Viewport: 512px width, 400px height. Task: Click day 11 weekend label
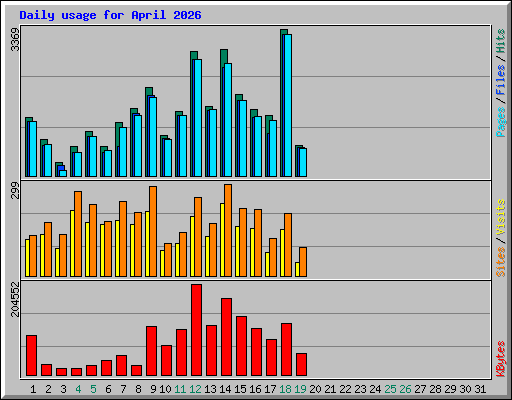[x=180, y=389]
